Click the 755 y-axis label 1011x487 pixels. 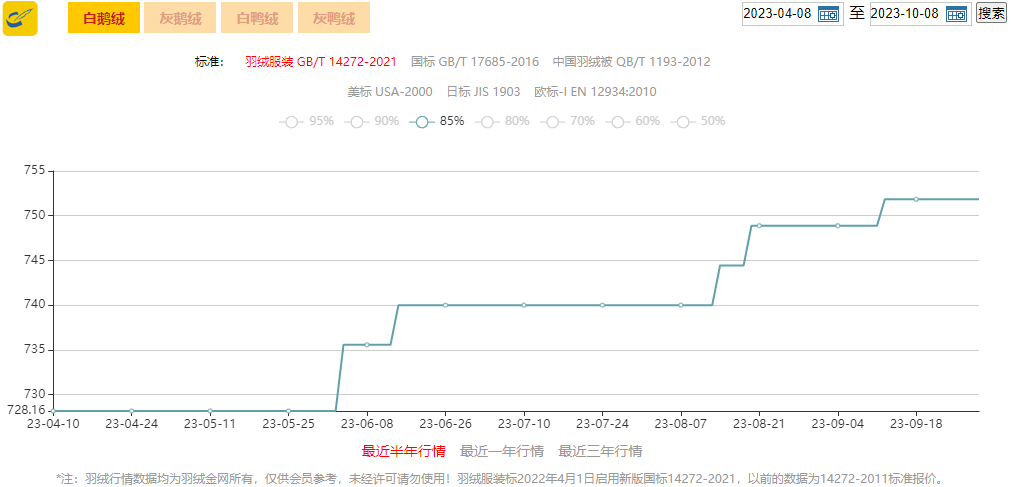click(35, 171)
